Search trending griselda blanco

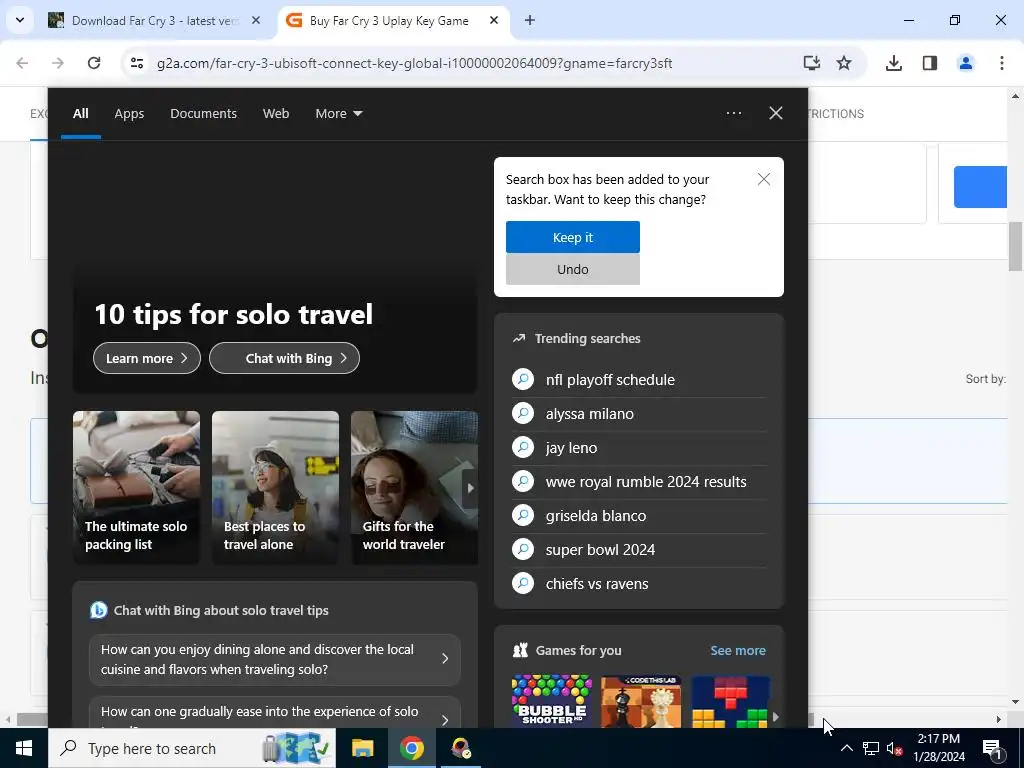(639, 515)
